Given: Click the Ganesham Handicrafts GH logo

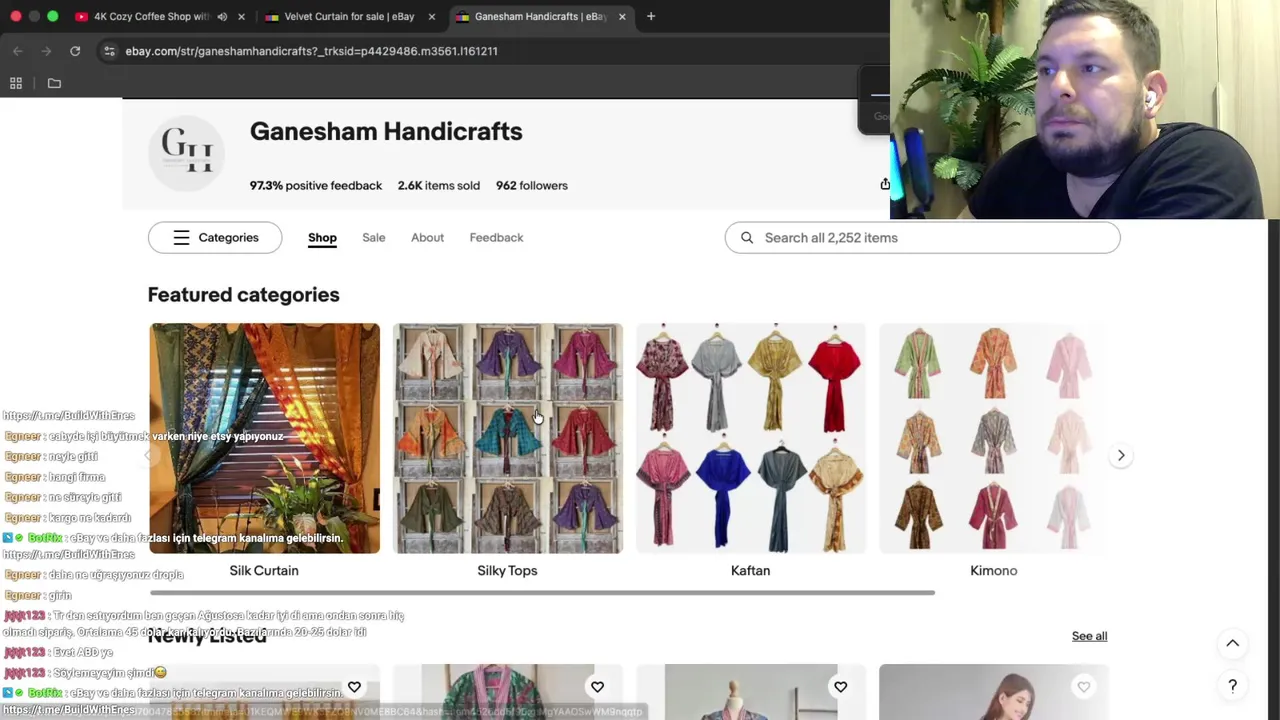Looking at the screenshot, I should tap(187, 151).
